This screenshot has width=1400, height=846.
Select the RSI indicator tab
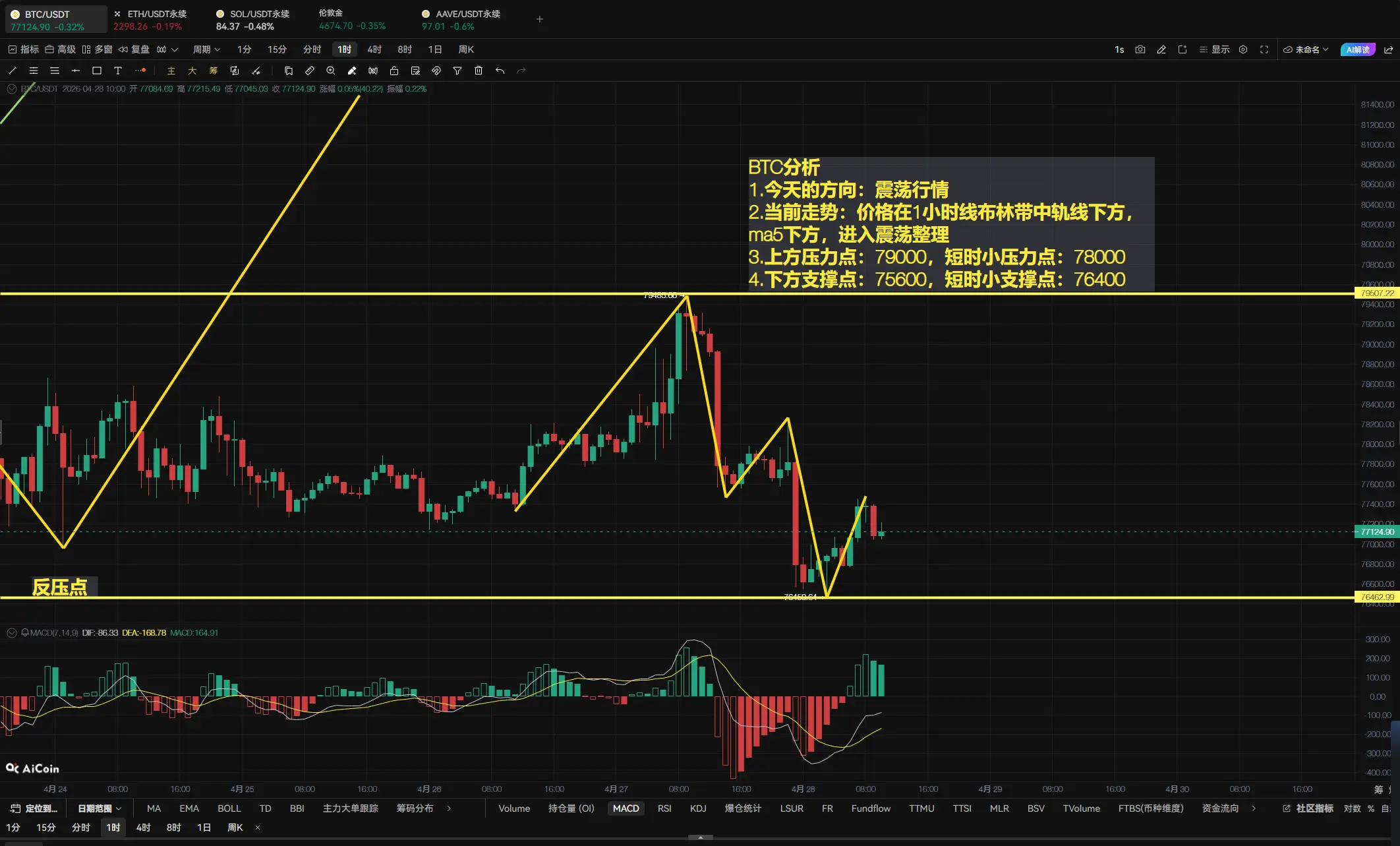pyautogui.click(x=664, y=808)
